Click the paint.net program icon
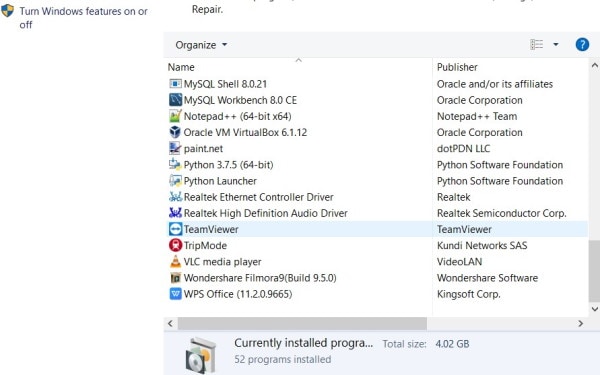 click(x=175, y=148)
